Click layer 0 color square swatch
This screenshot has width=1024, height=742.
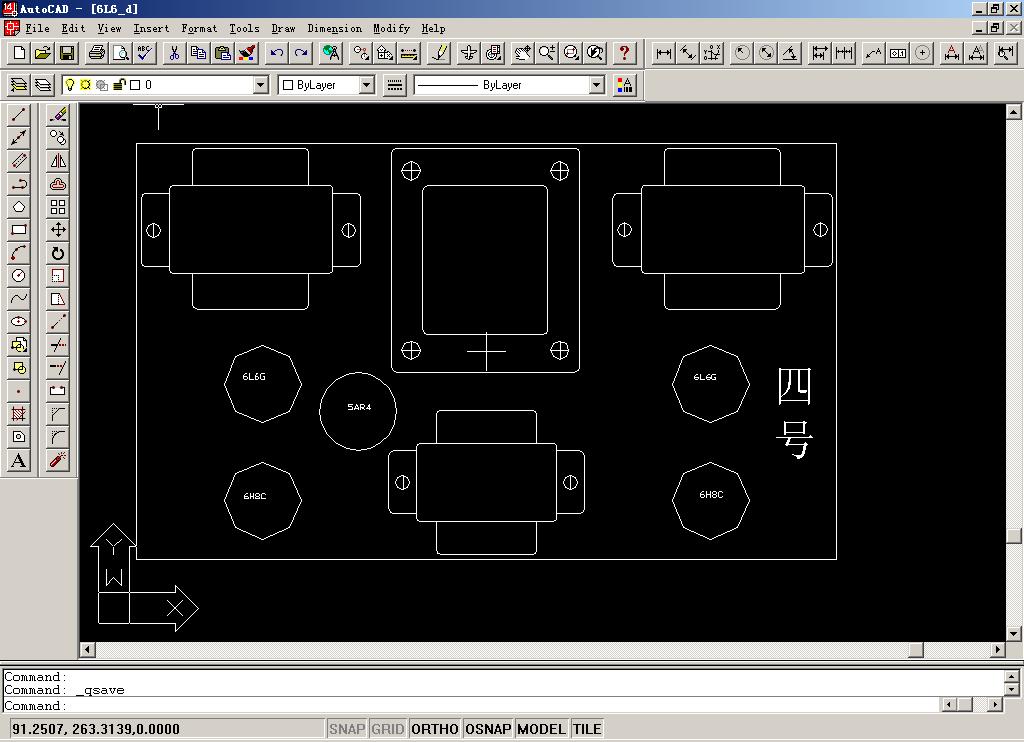point(135,85)
